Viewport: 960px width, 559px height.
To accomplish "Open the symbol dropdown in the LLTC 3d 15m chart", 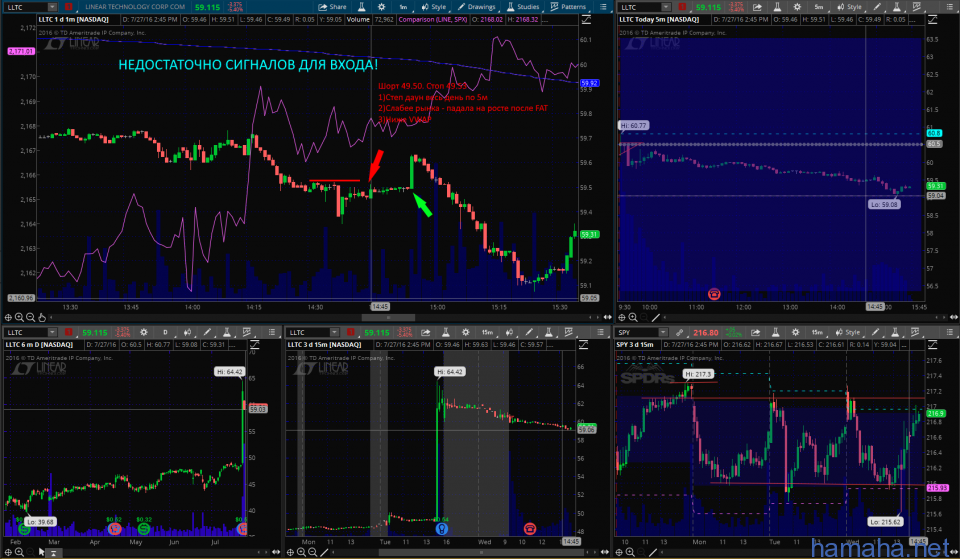I will click(x=334, y=332).
